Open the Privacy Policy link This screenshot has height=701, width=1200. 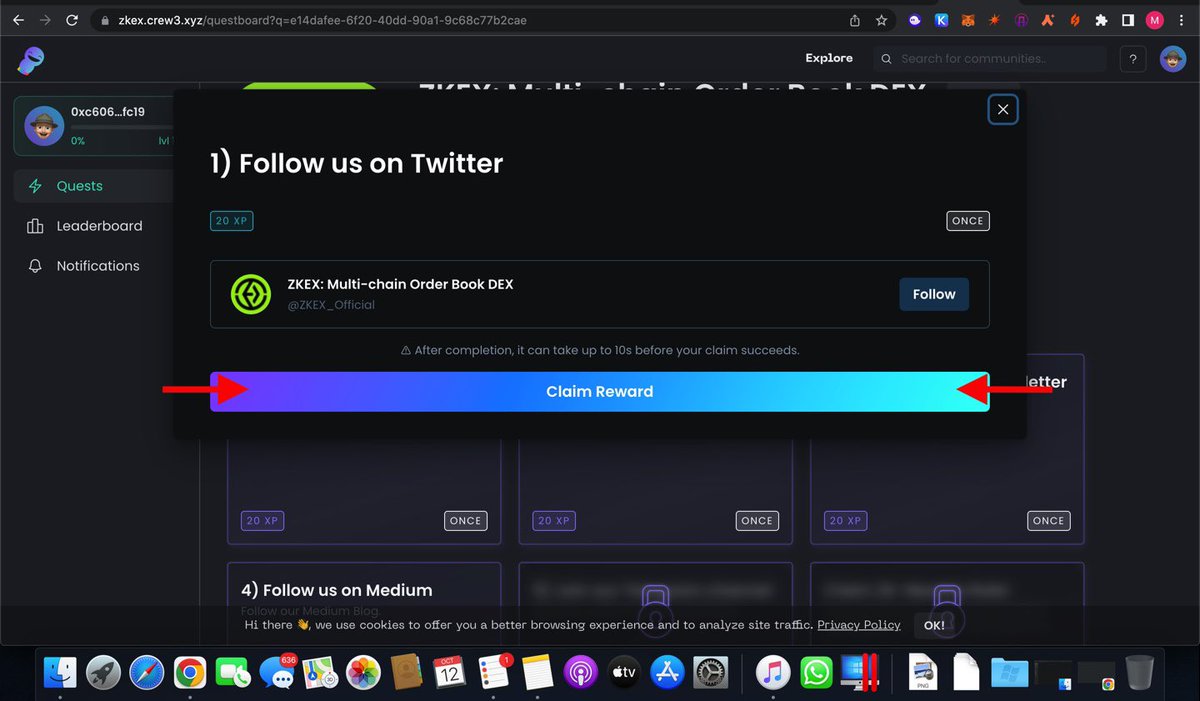(x=859, y=625)
